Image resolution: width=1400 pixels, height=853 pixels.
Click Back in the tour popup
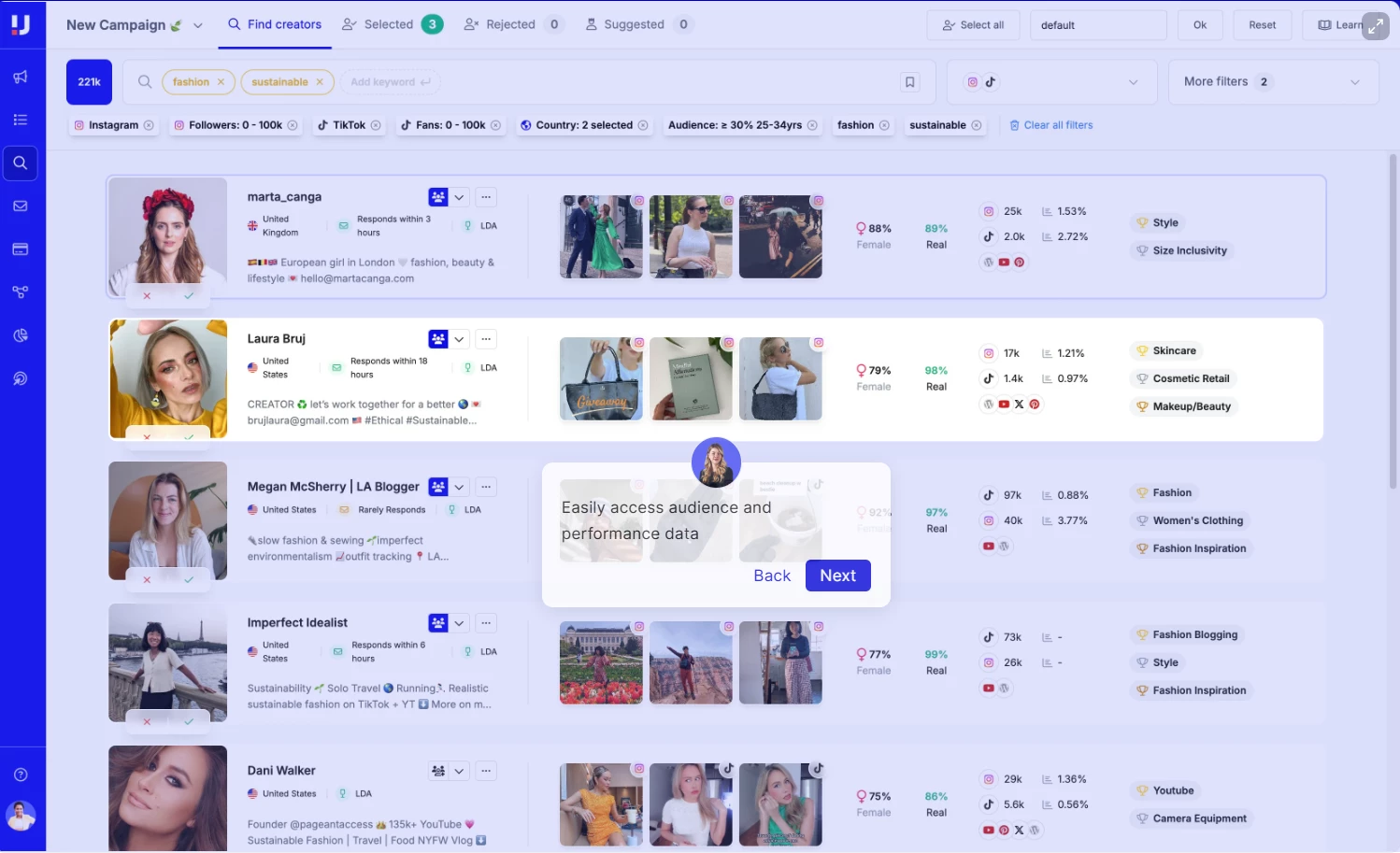click(772, 576)
